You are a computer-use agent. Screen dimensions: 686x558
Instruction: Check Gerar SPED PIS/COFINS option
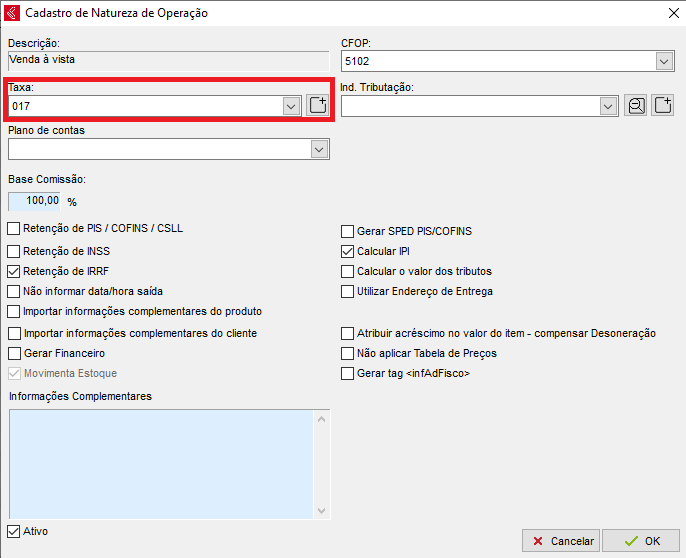[348, 231]
